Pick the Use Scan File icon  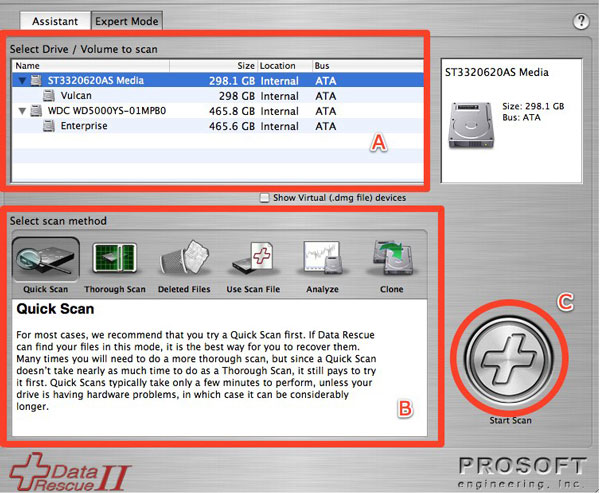click(x=253, y=258)
